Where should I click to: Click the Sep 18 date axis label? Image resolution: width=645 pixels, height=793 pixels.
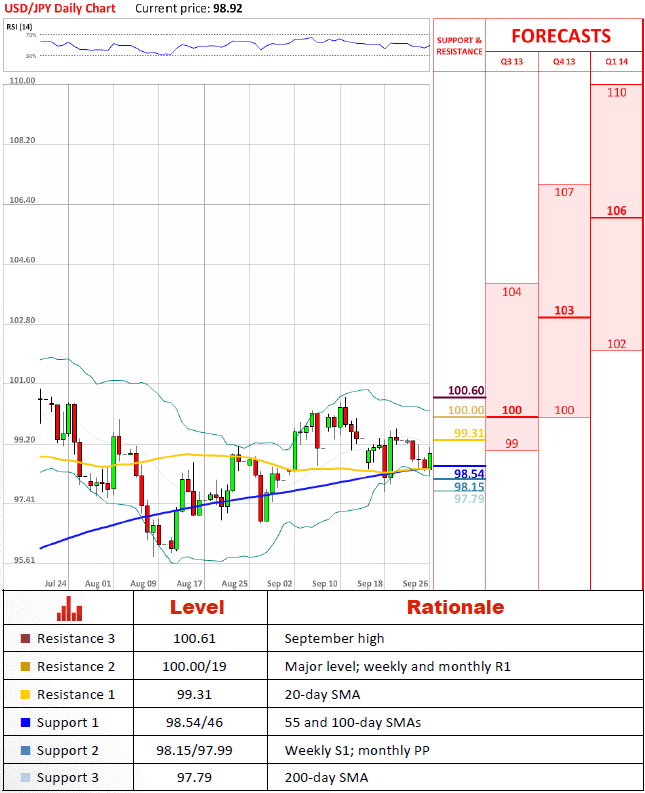click(x=370, y=584)
